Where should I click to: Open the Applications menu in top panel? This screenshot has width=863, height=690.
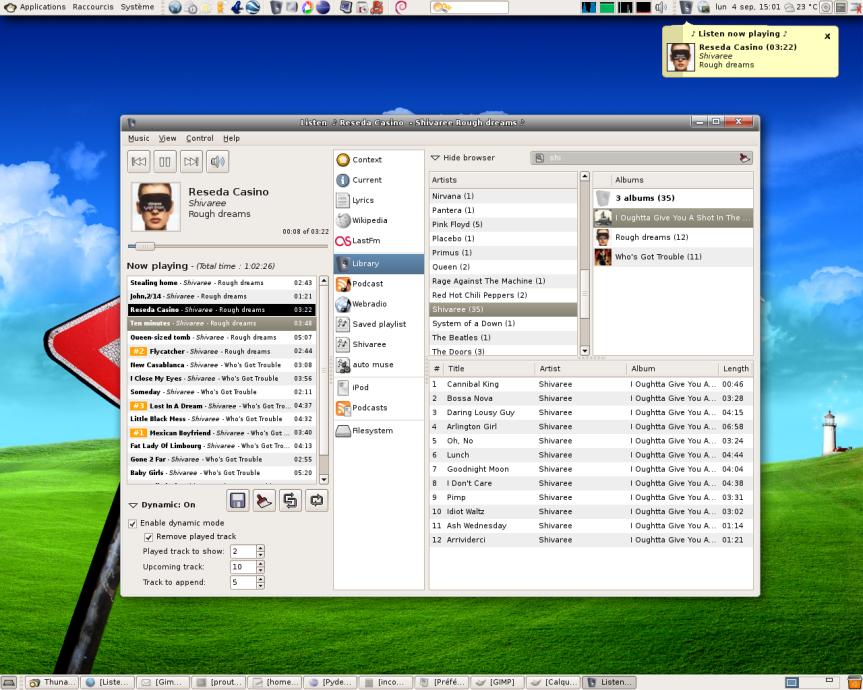tap(42, 7)
